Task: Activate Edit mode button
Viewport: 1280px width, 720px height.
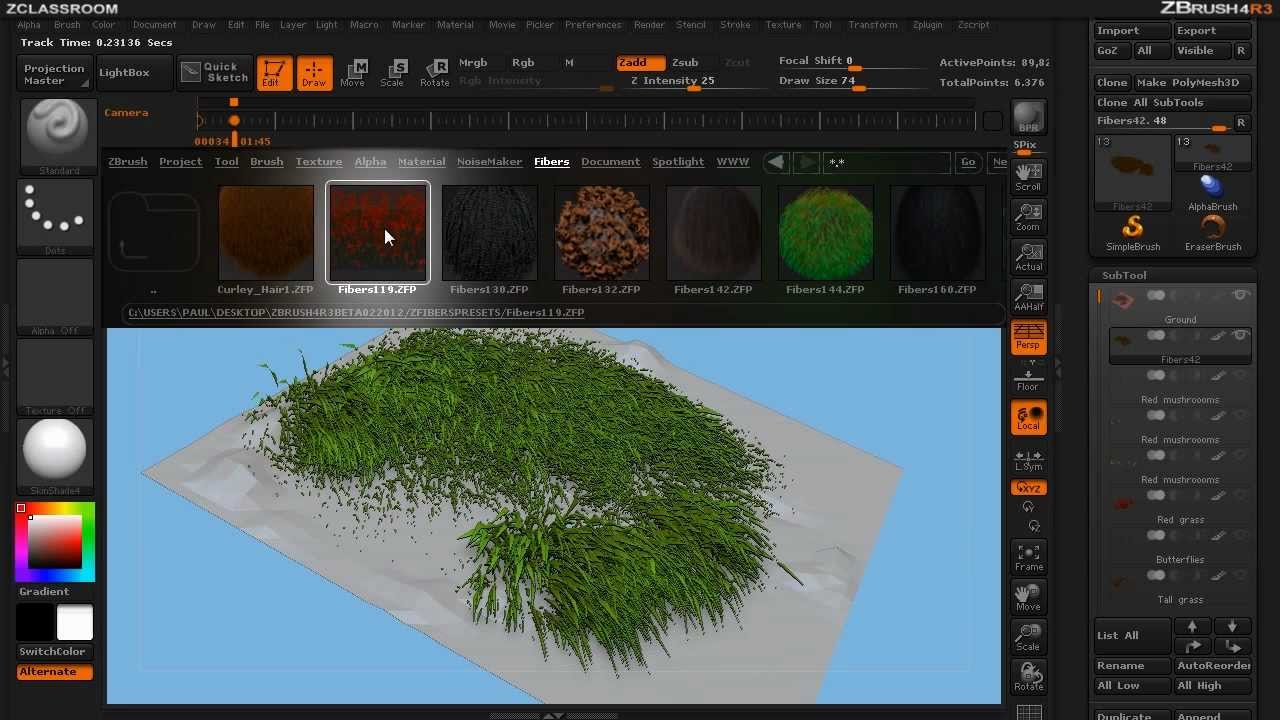Action: tap(273, 73)
